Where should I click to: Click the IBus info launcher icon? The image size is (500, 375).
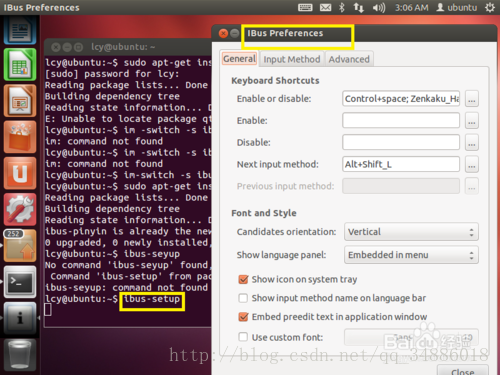click(20, 318)
